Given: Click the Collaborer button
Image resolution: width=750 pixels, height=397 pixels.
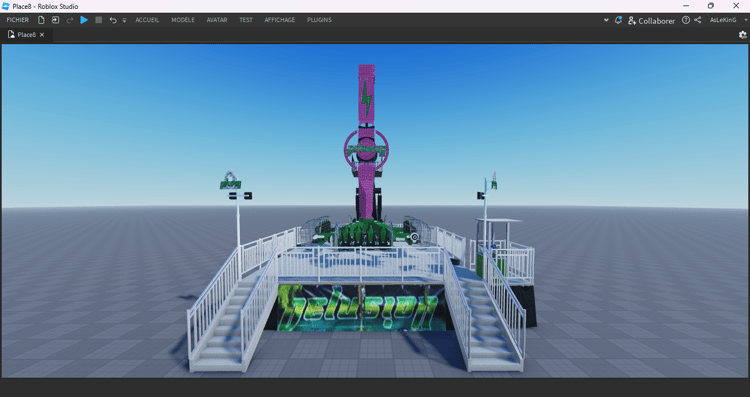Looking at the screenshot, I should coord(651,21).
